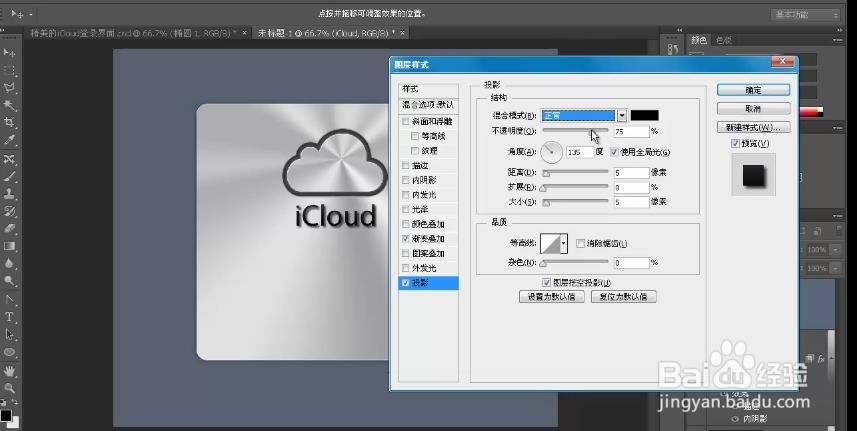The width and height of the screenshot is (857, 431).
Task: Select the Pen tool
Action: (x=9, y=299)
